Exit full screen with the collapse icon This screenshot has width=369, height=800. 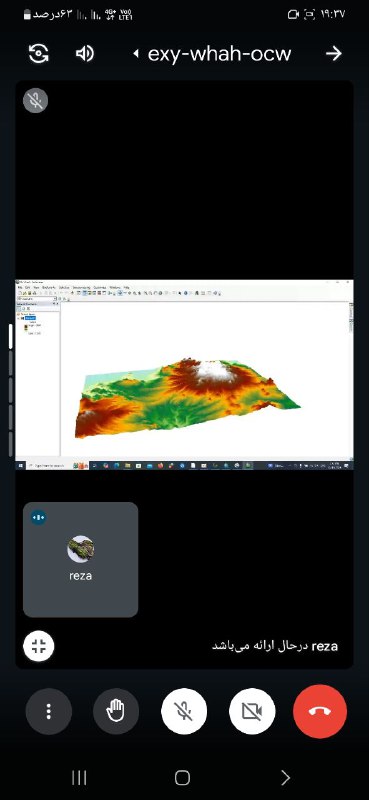39,646
